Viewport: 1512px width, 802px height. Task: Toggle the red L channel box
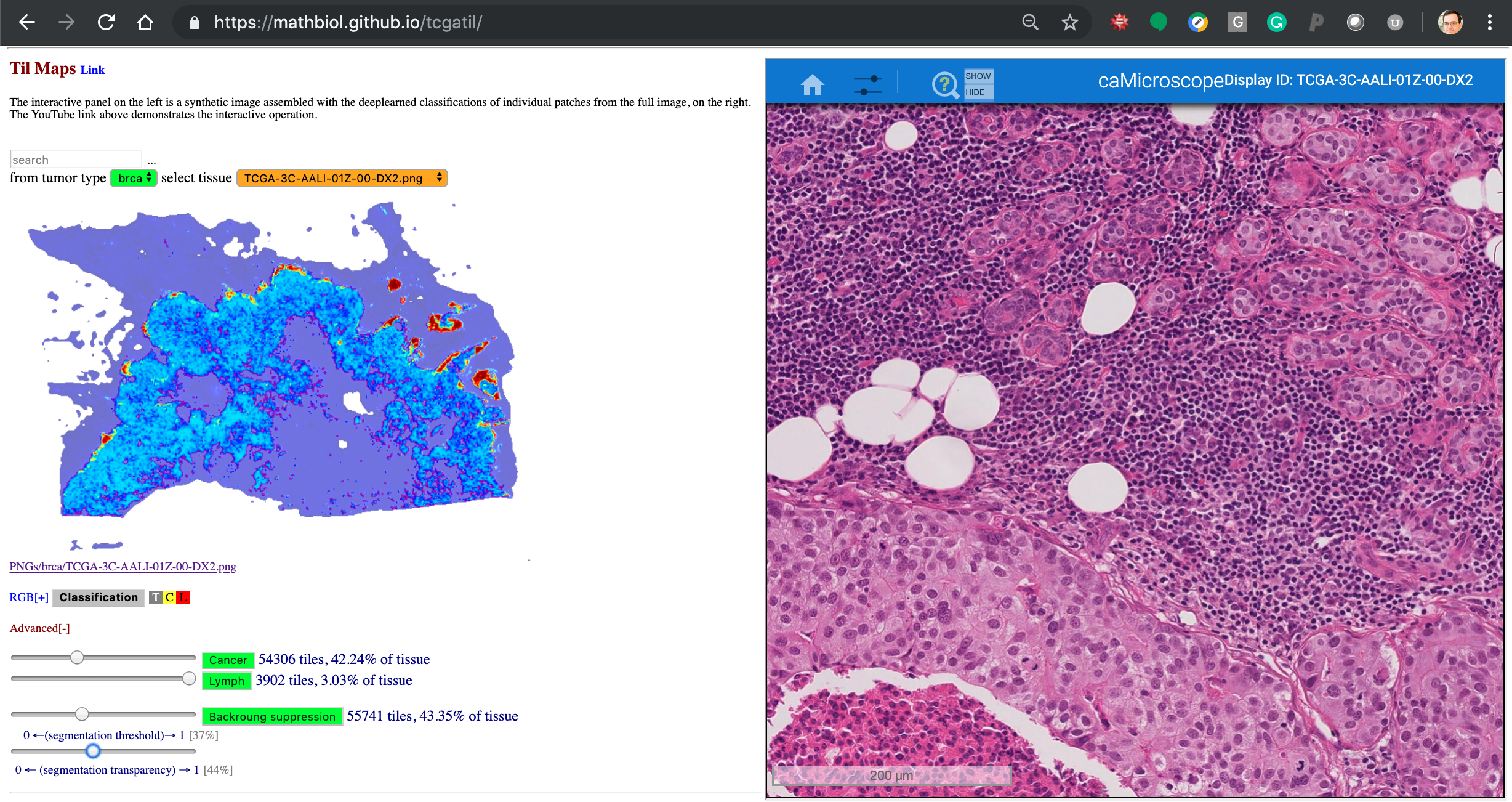pos(183,597)
